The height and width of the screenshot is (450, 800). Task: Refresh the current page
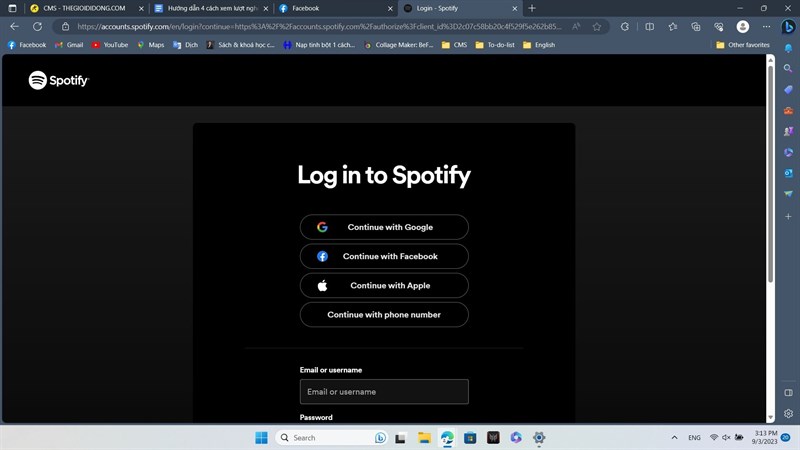pos(37,27)
